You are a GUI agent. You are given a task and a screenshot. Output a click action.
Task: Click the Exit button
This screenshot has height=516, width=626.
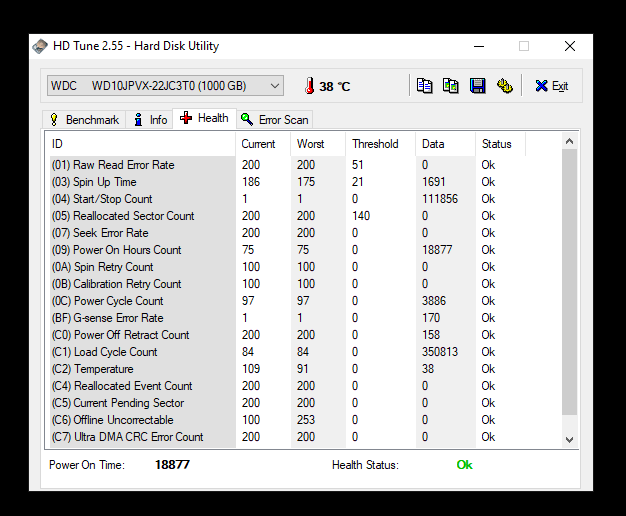coord(552,86)
